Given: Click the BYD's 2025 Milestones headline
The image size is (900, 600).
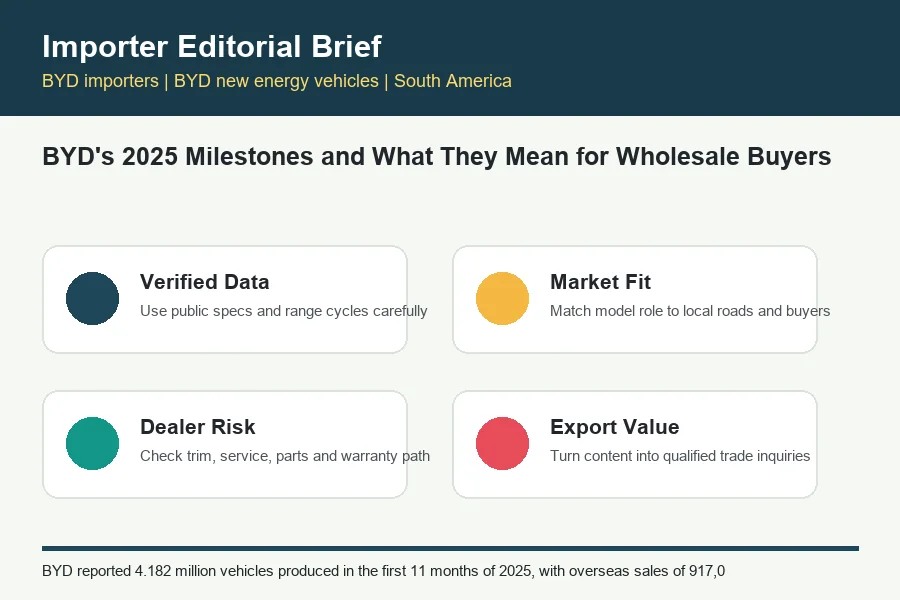Looking at the screenshot, I should (437, 157).
